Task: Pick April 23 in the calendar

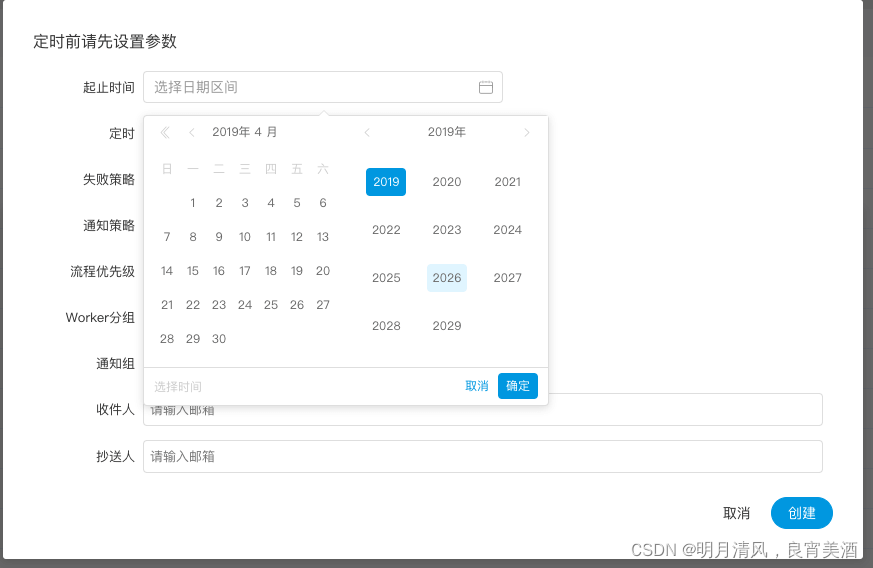Action: pos(219,305)
